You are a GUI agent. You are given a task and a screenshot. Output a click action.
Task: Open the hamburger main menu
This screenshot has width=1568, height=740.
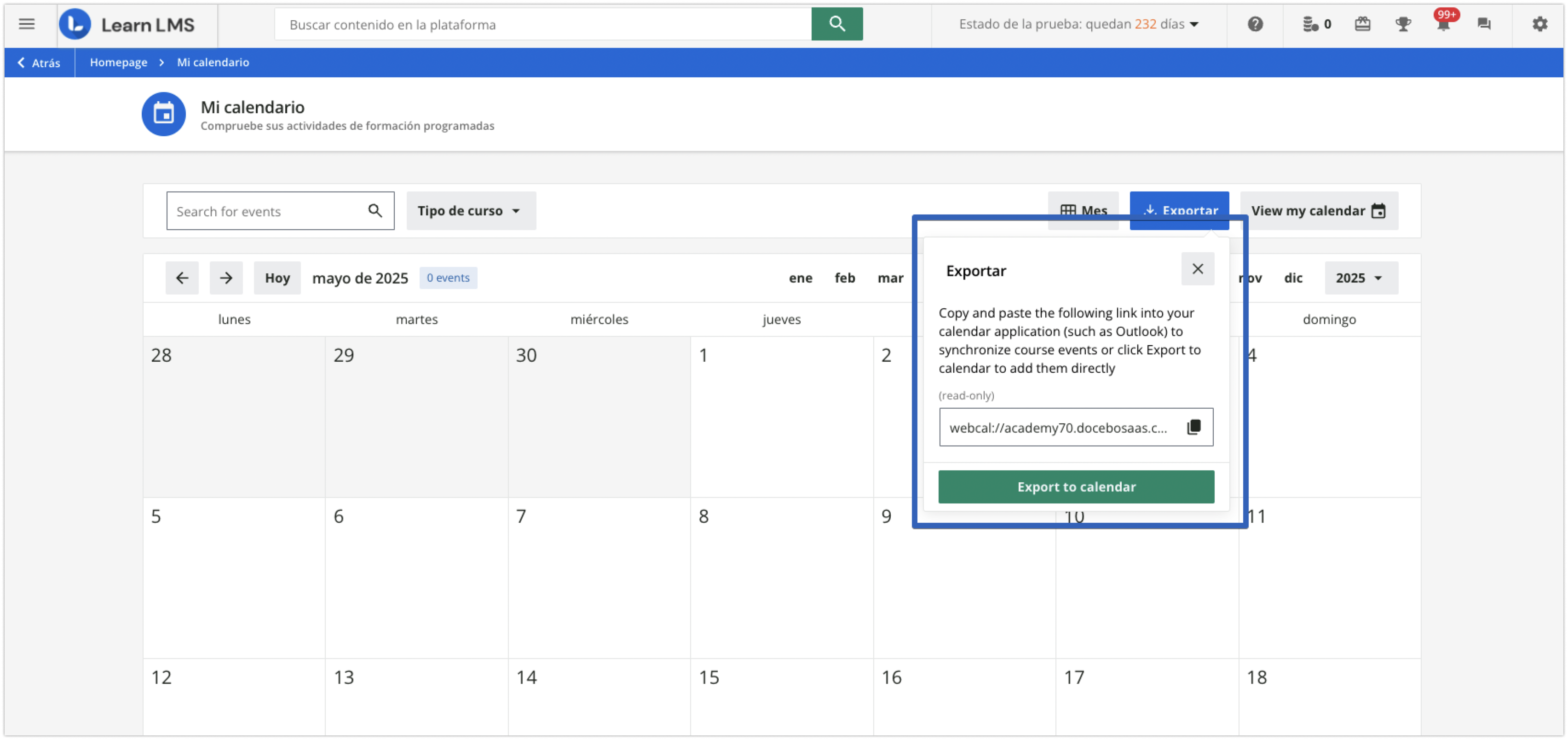pos(26,24)
